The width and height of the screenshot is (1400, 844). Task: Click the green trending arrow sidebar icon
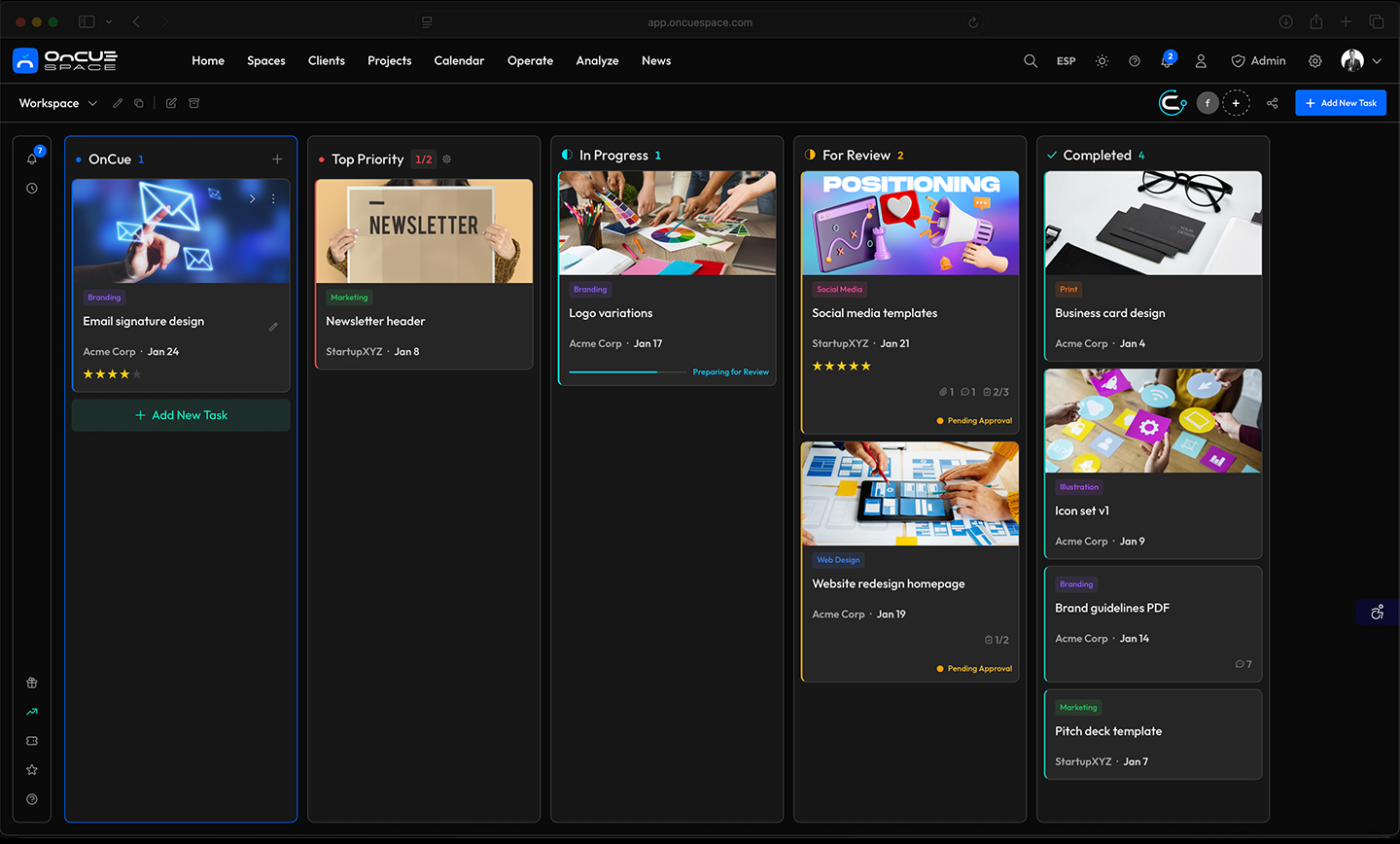pos(32,712)
